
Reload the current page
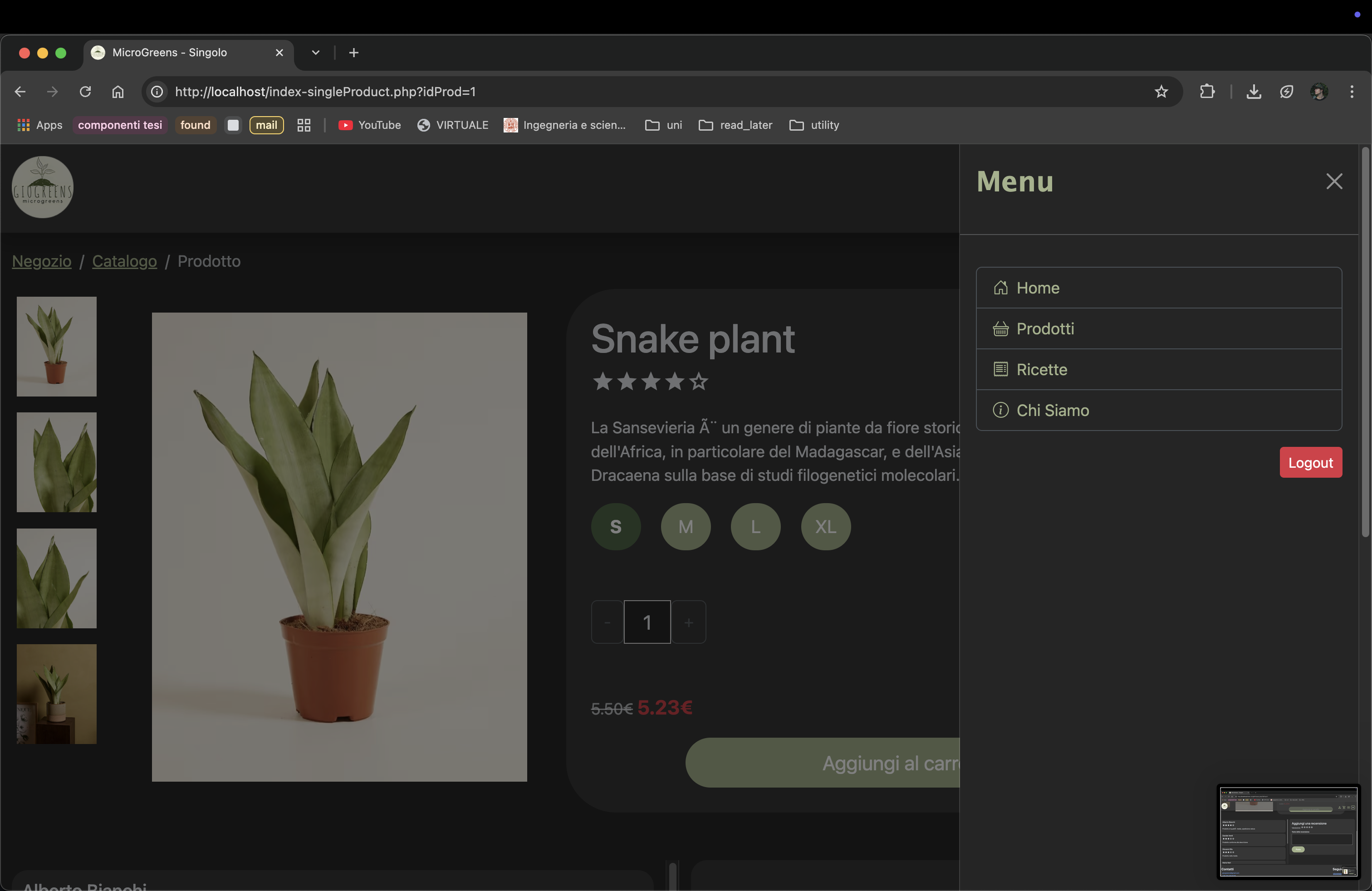tap(85, 92)
